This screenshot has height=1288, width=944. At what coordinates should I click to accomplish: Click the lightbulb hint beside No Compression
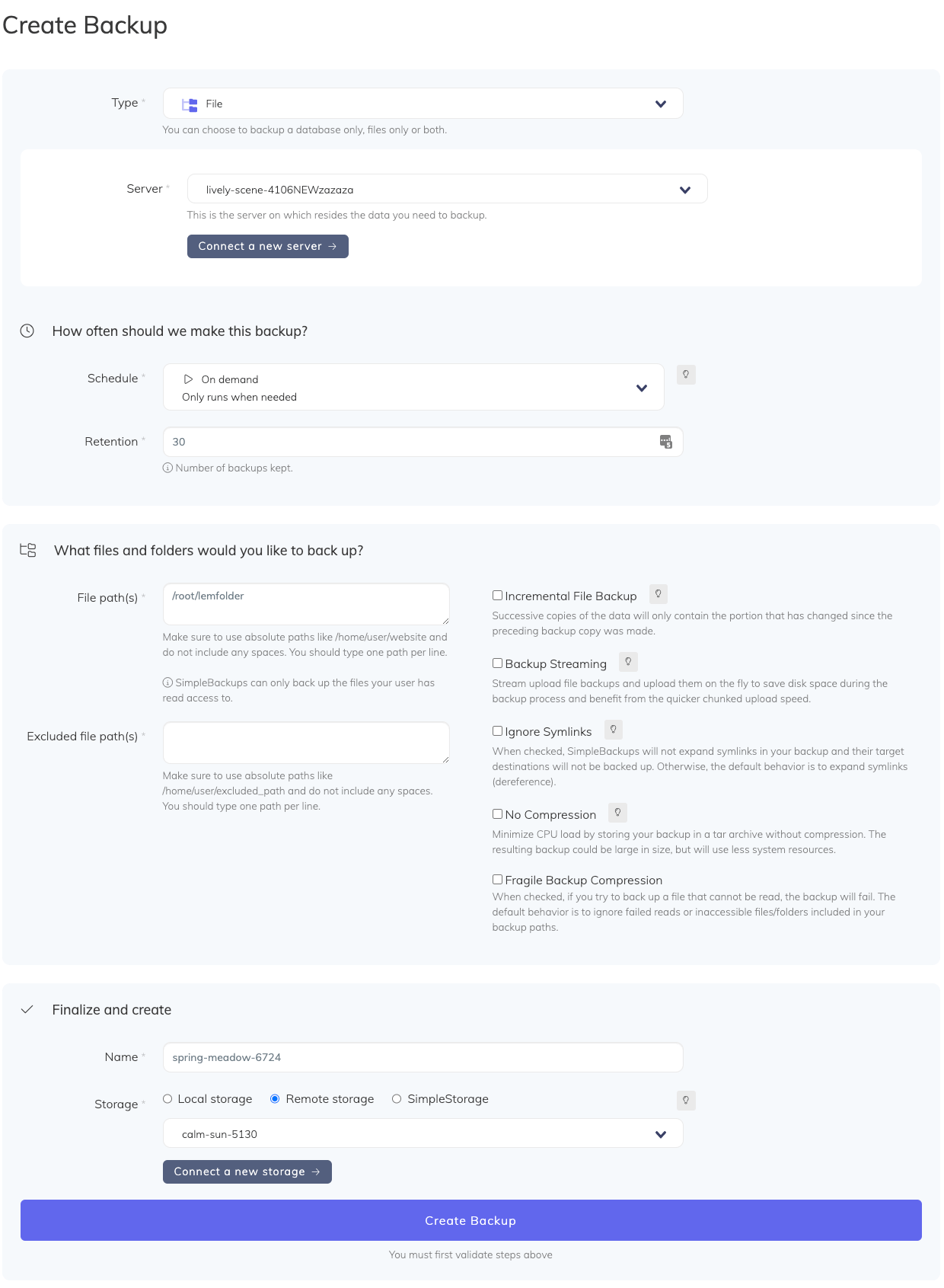click(618, 813)
